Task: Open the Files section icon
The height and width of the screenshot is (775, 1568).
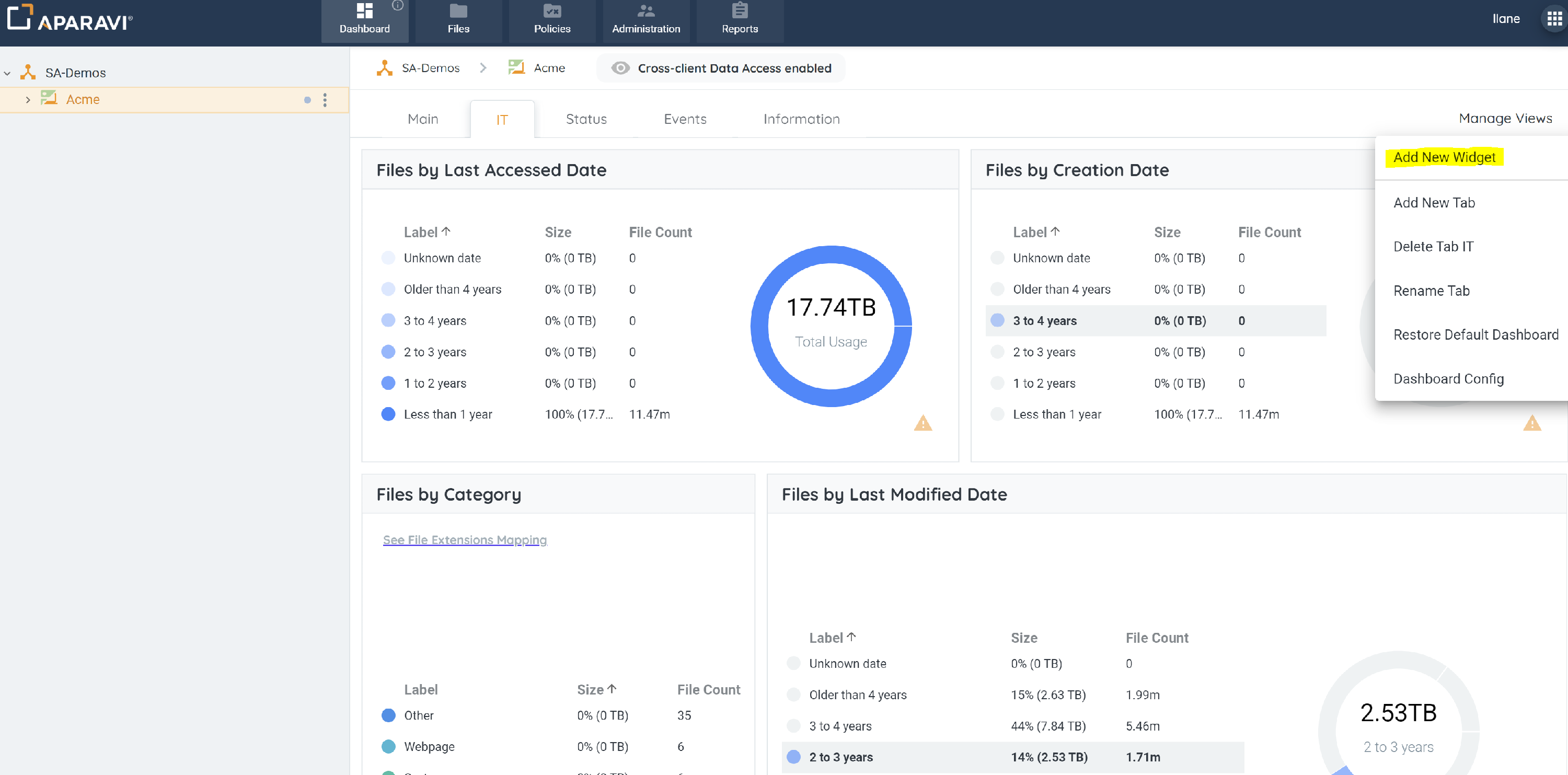Action: point(458,11)
